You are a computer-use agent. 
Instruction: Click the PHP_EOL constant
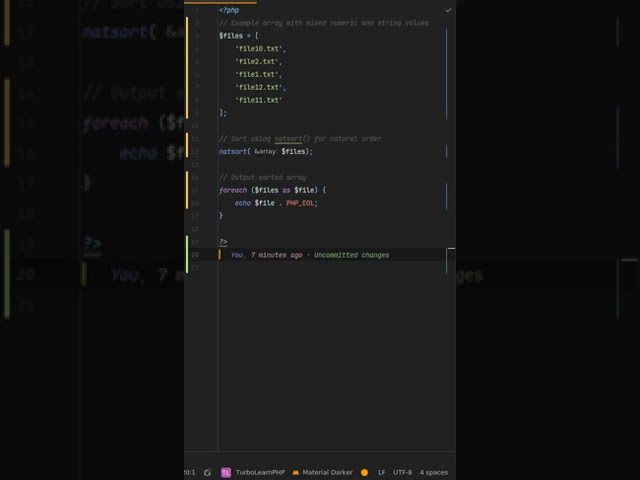(x=300, y=203)
